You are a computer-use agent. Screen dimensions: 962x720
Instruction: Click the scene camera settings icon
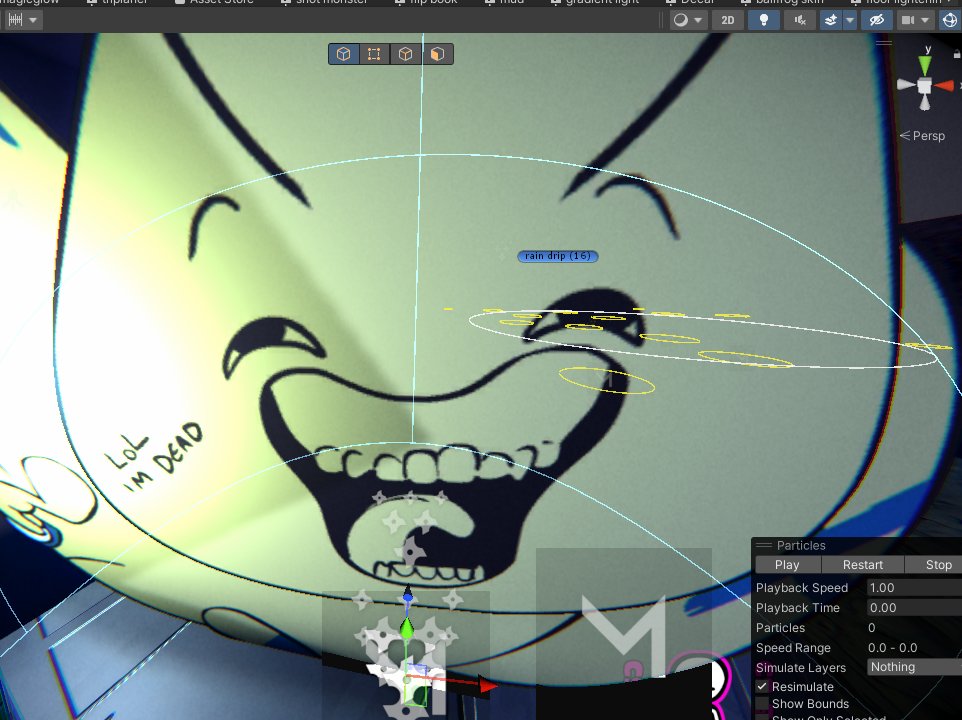pyautogui.click(x=907, y=20)
